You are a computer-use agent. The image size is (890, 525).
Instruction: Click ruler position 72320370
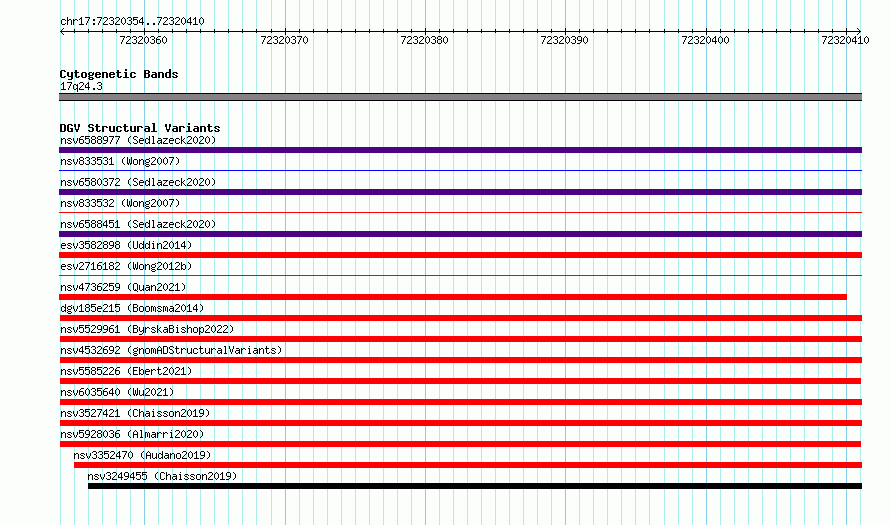pos(284,40)
